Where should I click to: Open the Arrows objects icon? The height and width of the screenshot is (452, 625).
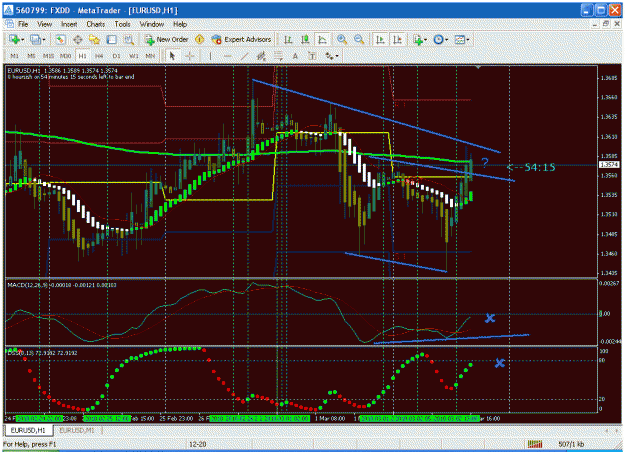tap(329, 56)
